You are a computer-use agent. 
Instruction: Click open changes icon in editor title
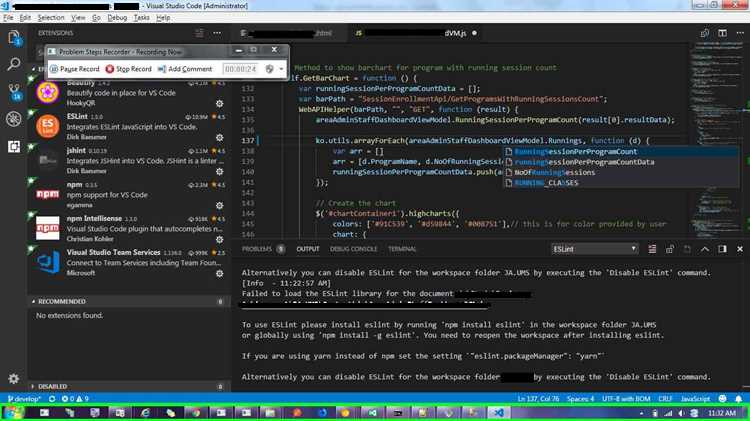(705, 33)
